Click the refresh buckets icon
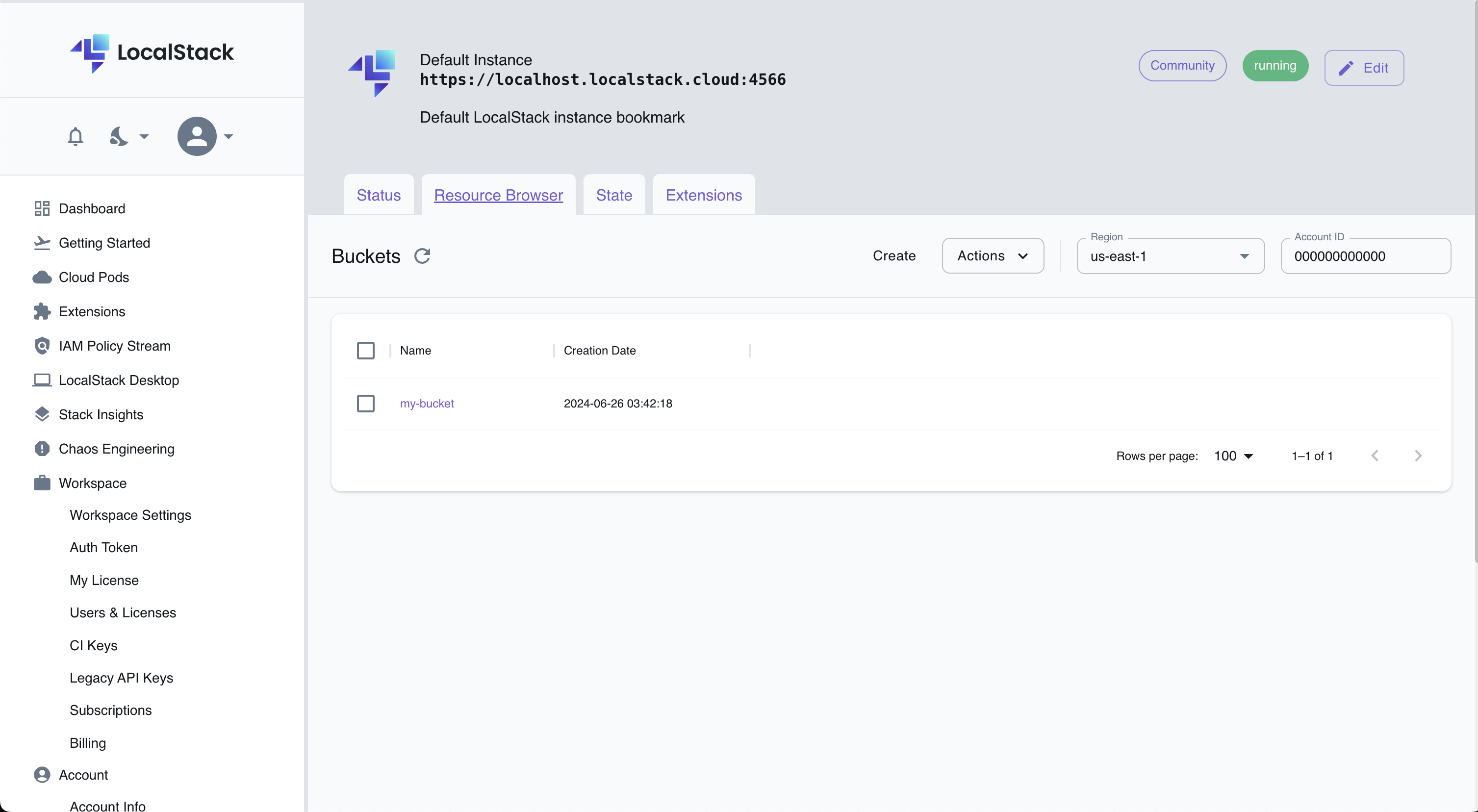Screen dimensions: 1478x812 click(x=422, y=255)
